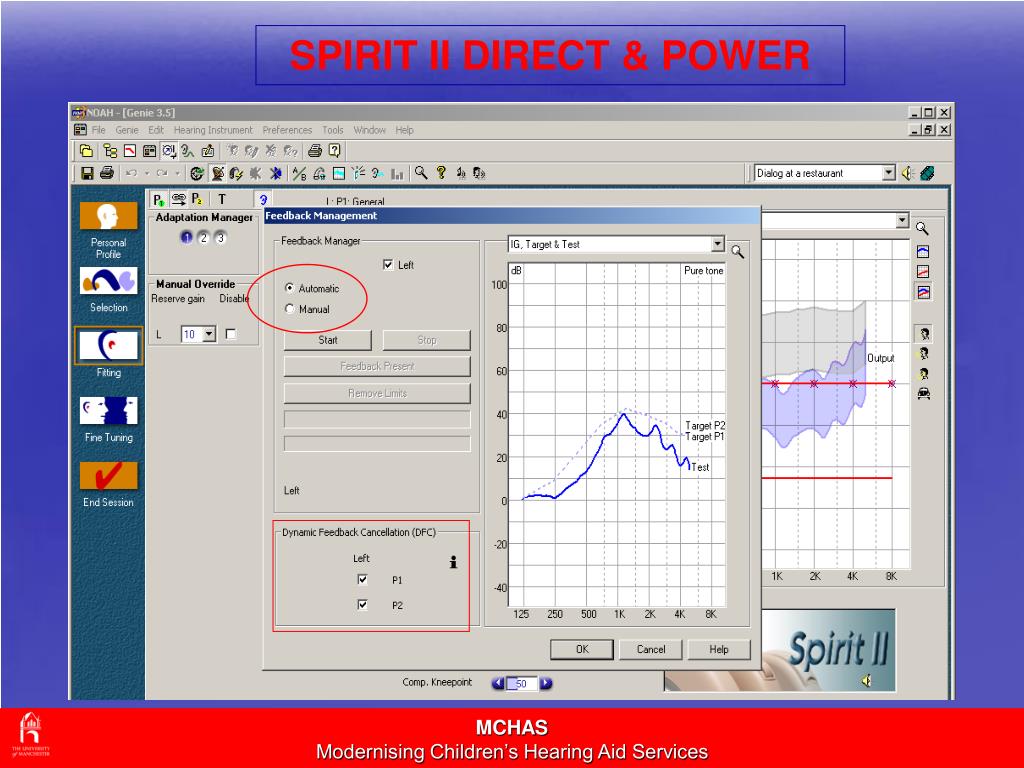Click the red line graph view icon
The image size is (1024, 768).
923,272
